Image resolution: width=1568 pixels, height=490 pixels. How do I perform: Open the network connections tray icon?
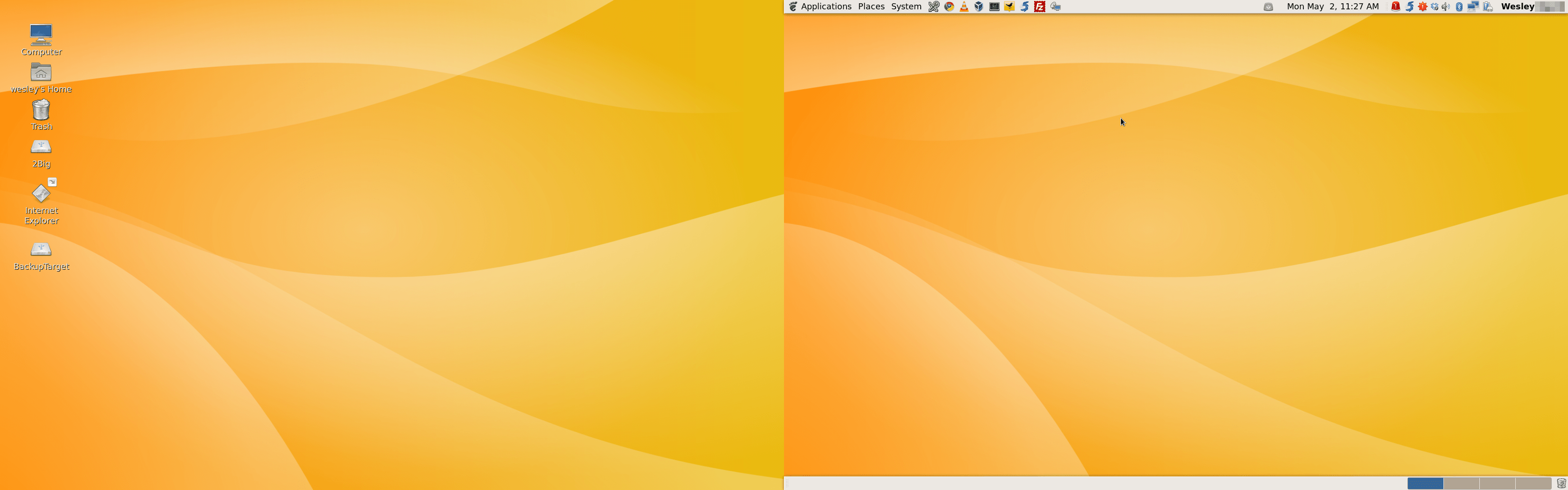1473,7
